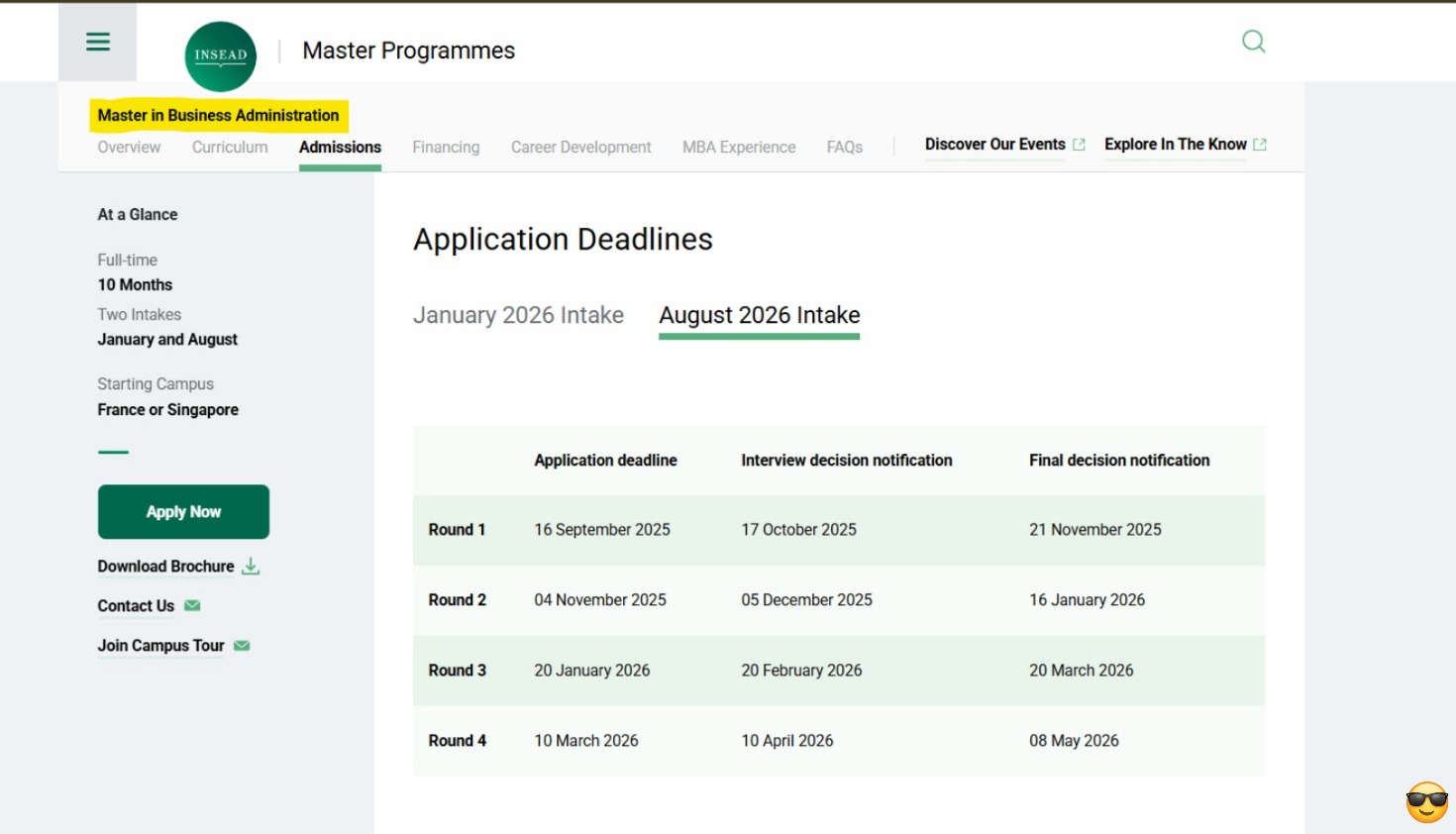Click the INSEAD logo

tap(220, 55)
